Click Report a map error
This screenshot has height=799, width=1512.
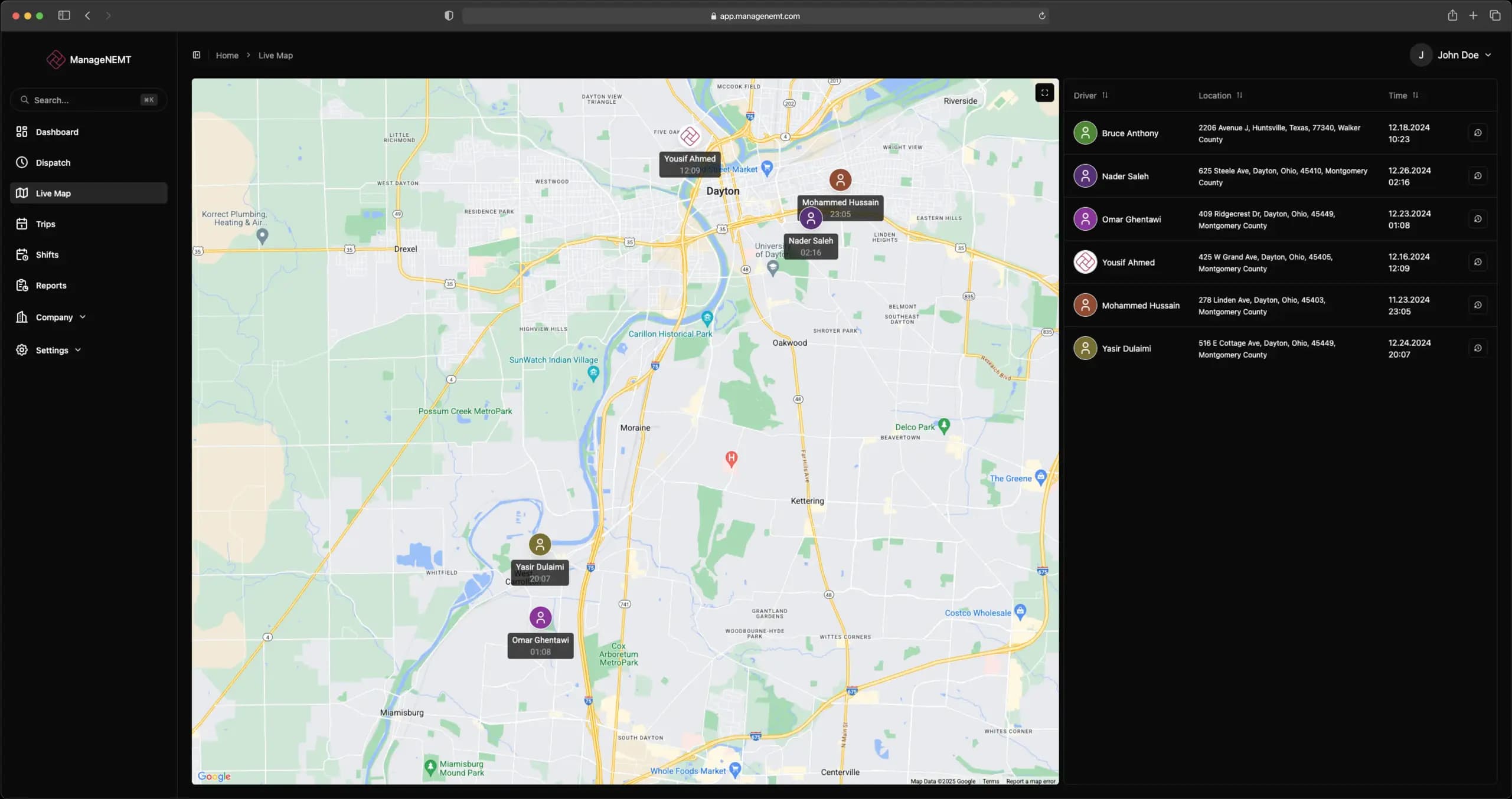pyautogui.click(x=1030, y=780)
